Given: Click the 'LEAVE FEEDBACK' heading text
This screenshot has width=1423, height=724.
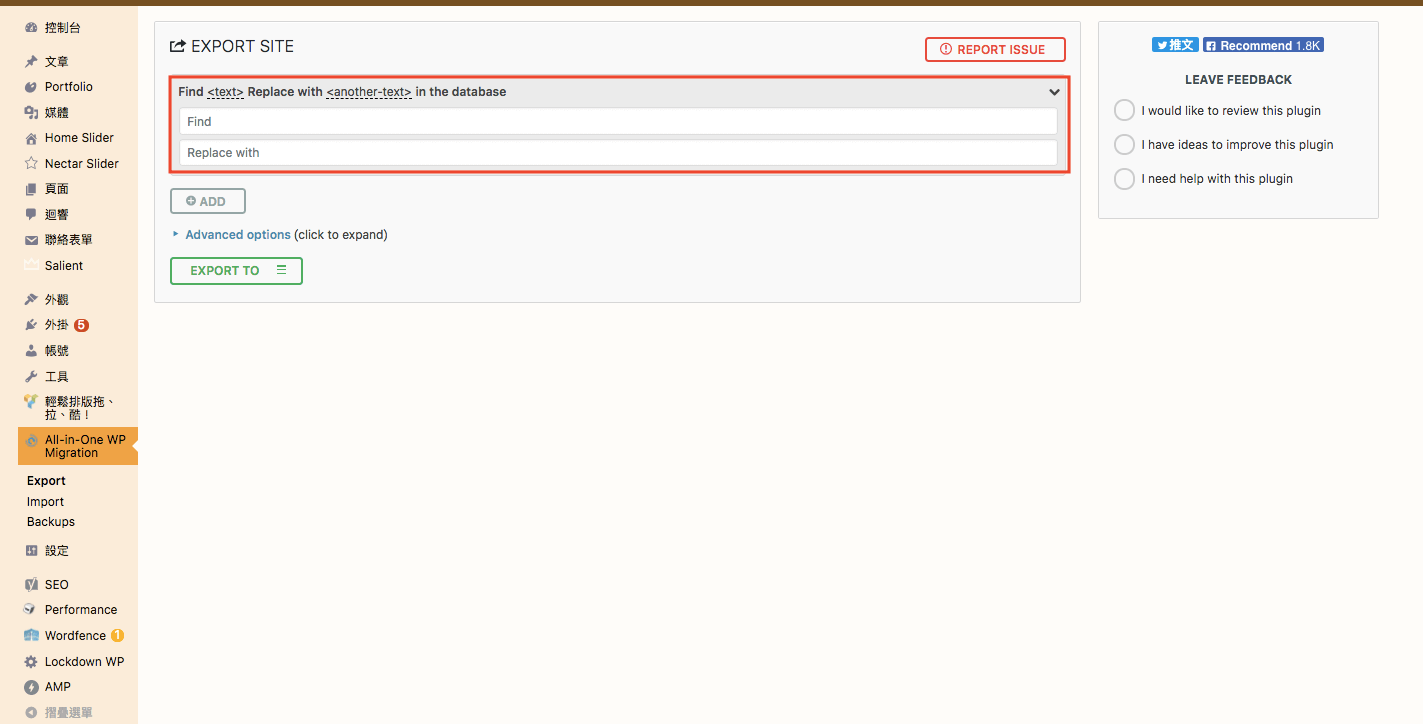Looking at the screenshot, I should pos(1238,80).
